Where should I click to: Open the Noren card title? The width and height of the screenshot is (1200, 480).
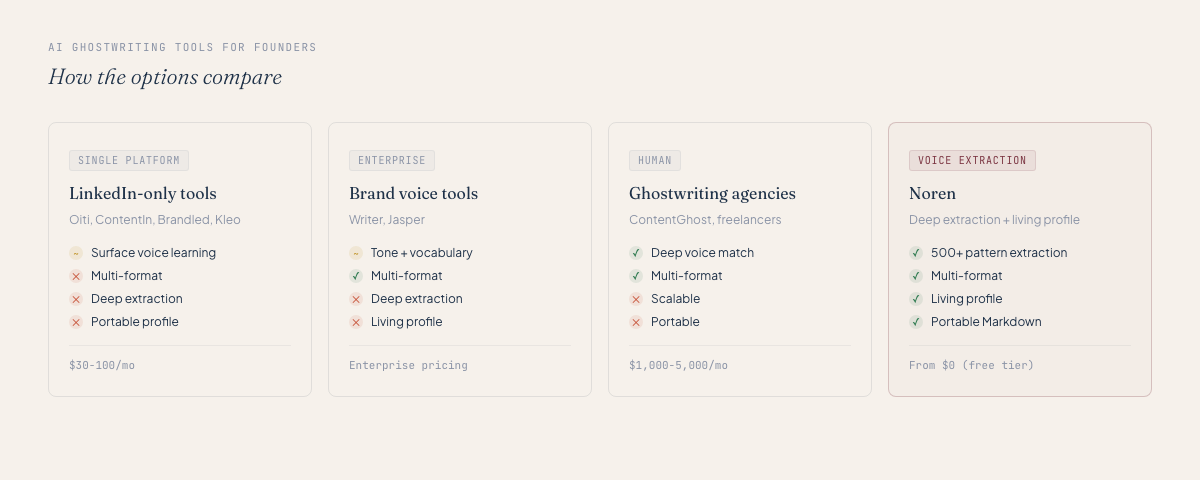pyautogui.click(x=932, y=193)
